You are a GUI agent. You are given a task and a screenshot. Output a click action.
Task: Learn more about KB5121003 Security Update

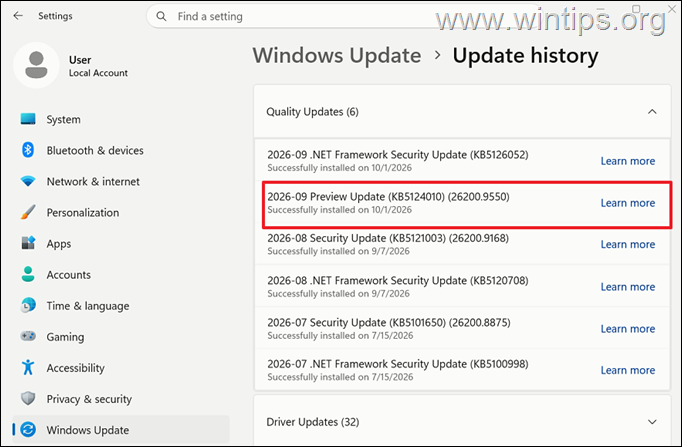tap(628, 244)
